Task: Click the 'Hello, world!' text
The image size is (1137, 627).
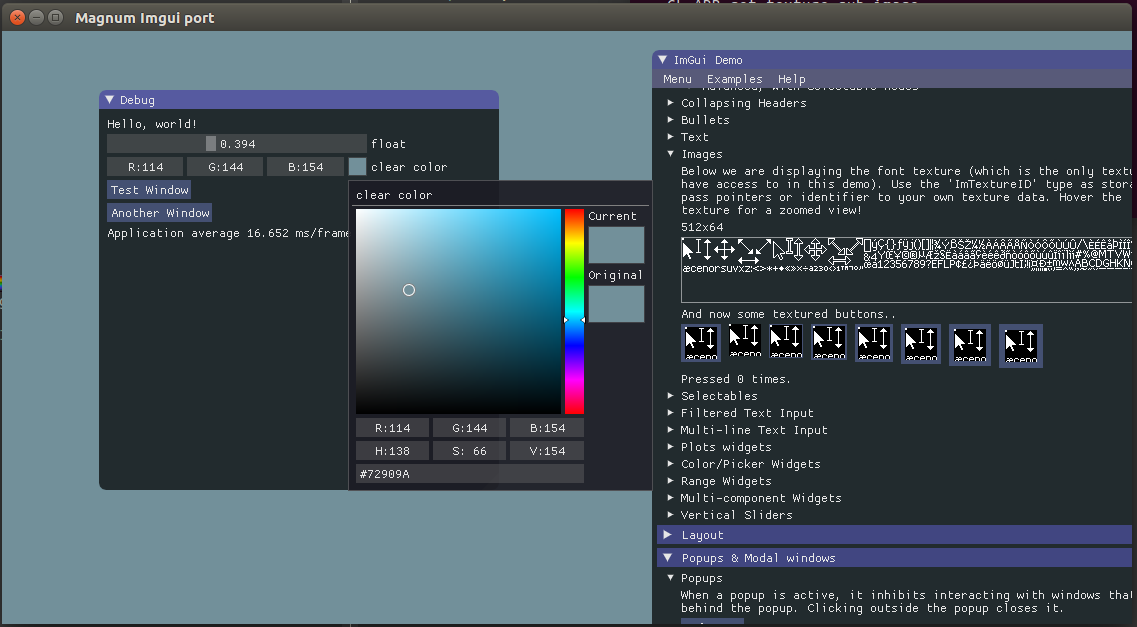Action: coord(152,124)
